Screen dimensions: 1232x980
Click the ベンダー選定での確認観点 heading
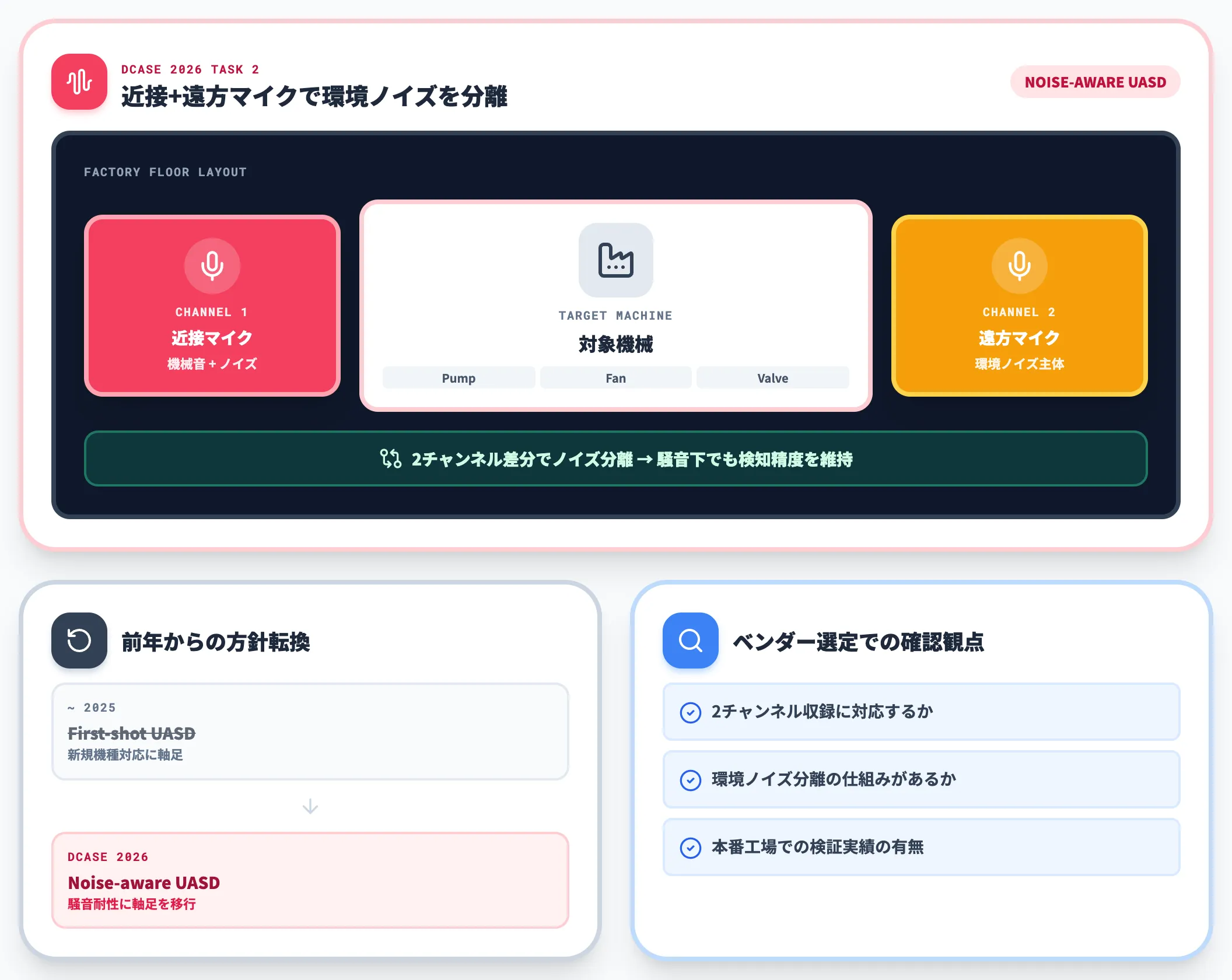(859, 642)
